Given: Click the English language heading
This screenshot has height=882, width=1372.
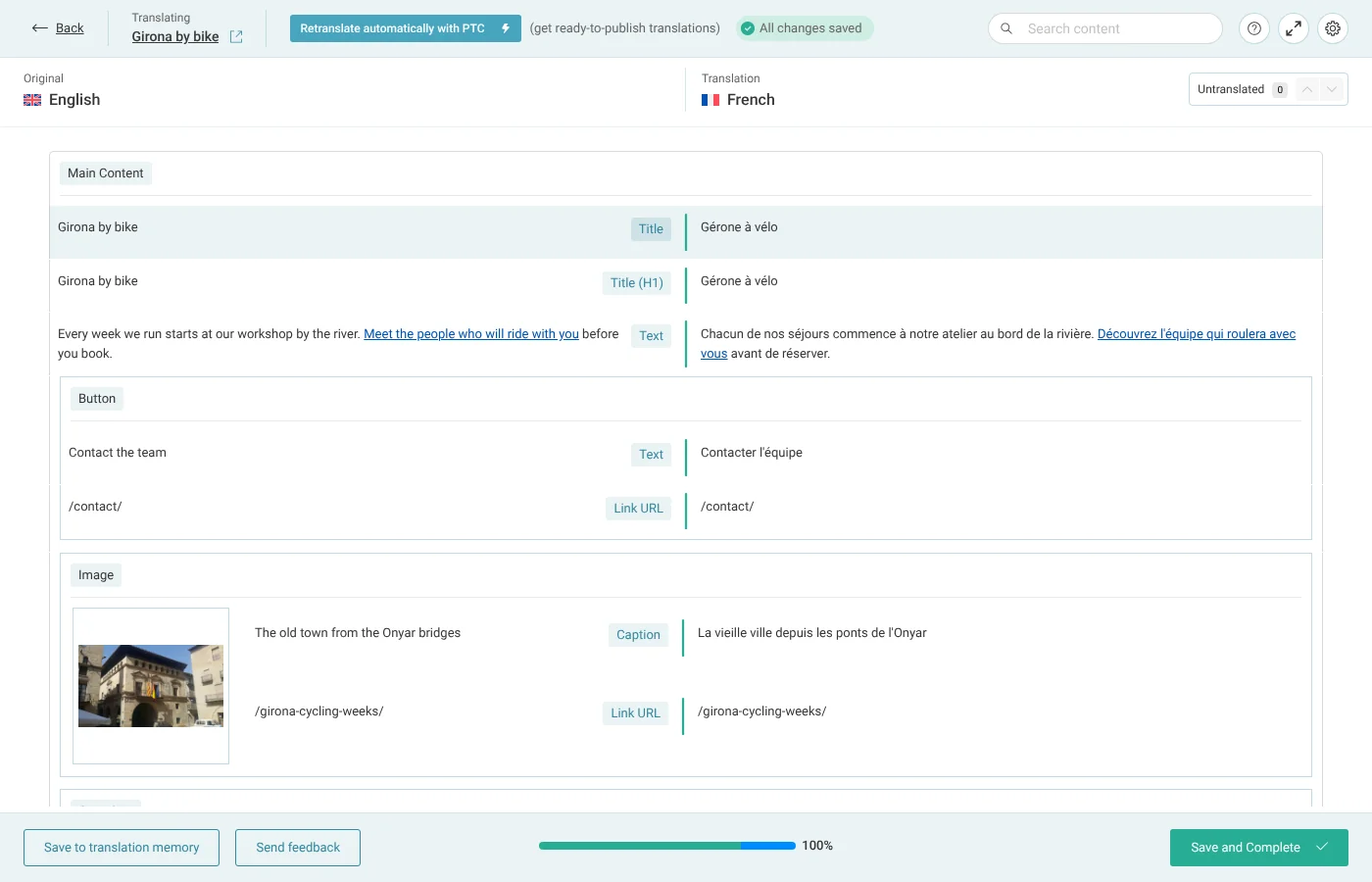Looking at the screenshot, I should click(74, 100).
